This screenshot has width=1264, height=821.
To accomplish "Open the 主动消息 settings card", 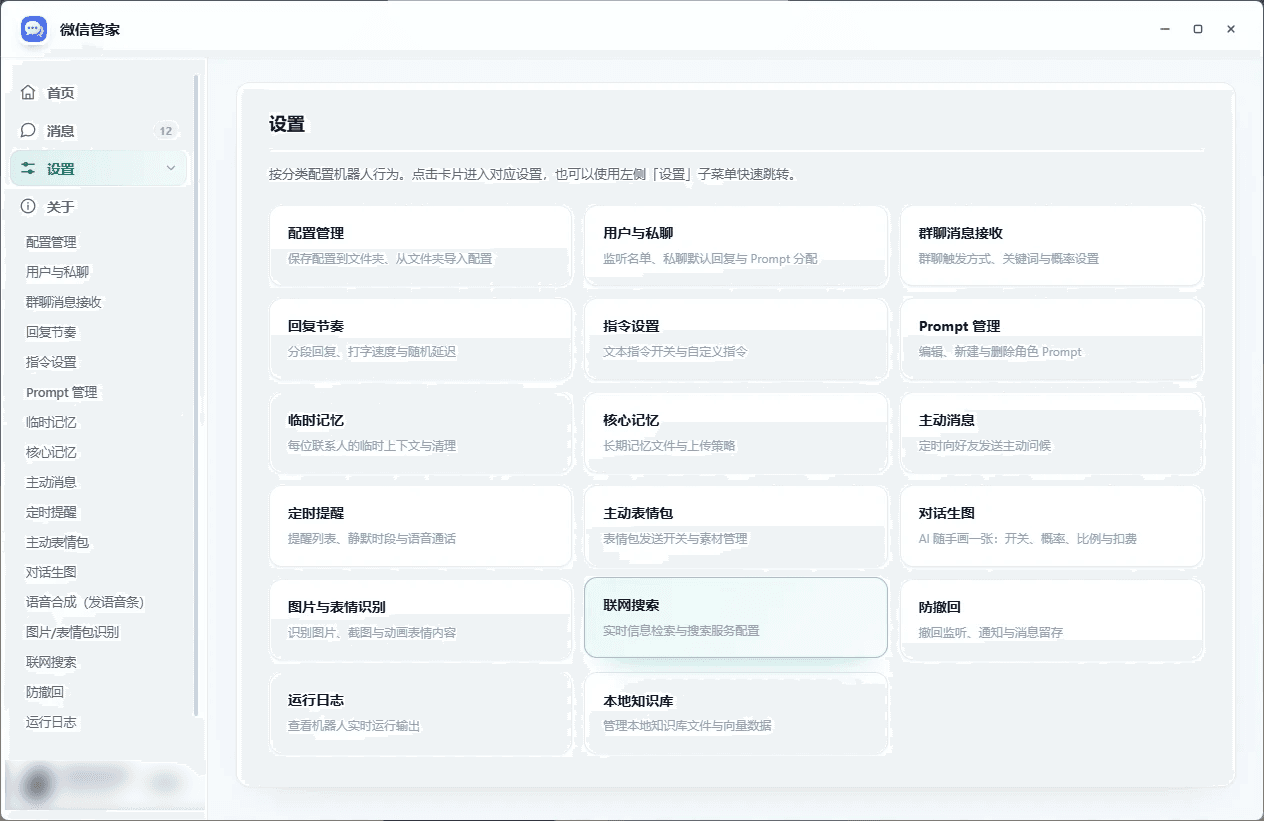I will pos(1052,432).
